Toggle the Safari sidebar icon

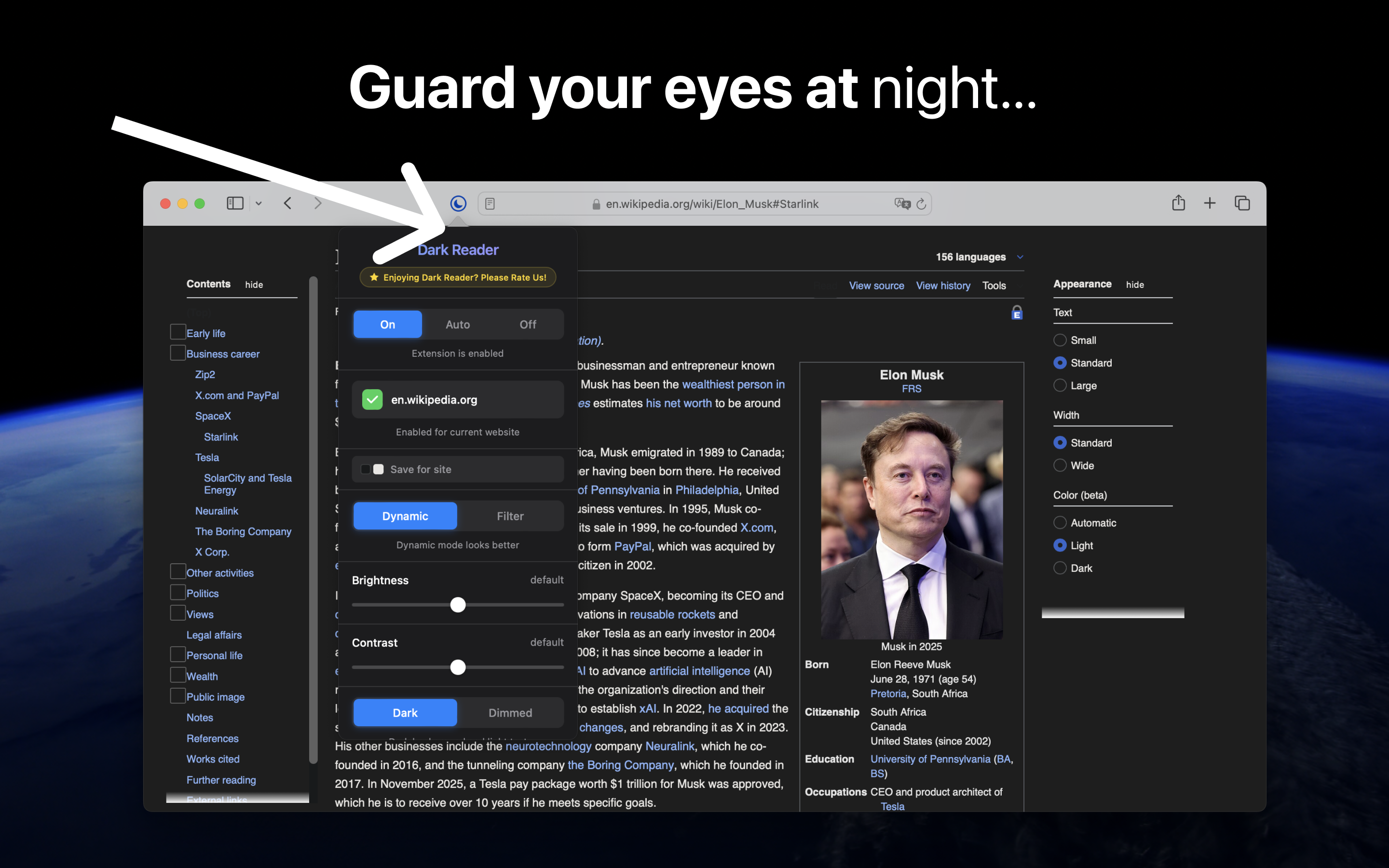[235, 203]
